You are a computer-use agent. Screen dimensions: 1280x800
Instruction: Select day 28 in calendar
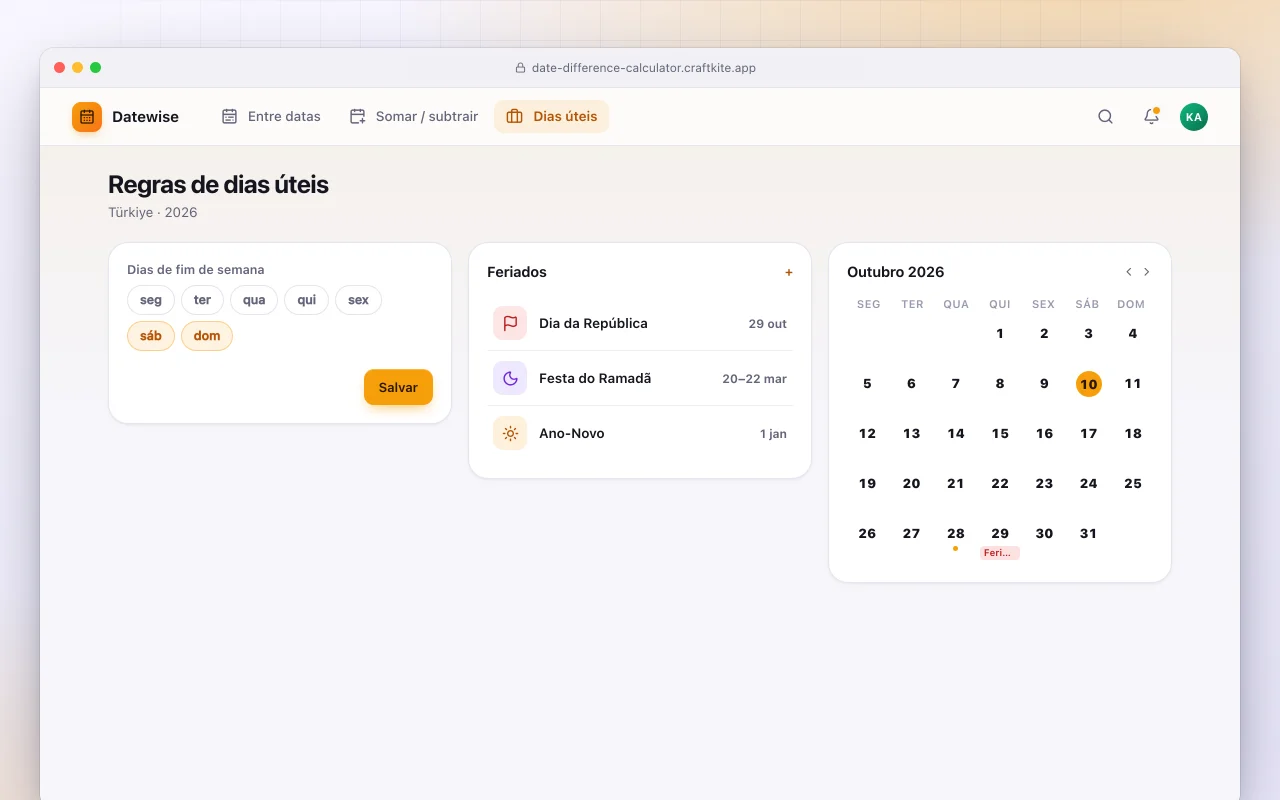(956, 534)
